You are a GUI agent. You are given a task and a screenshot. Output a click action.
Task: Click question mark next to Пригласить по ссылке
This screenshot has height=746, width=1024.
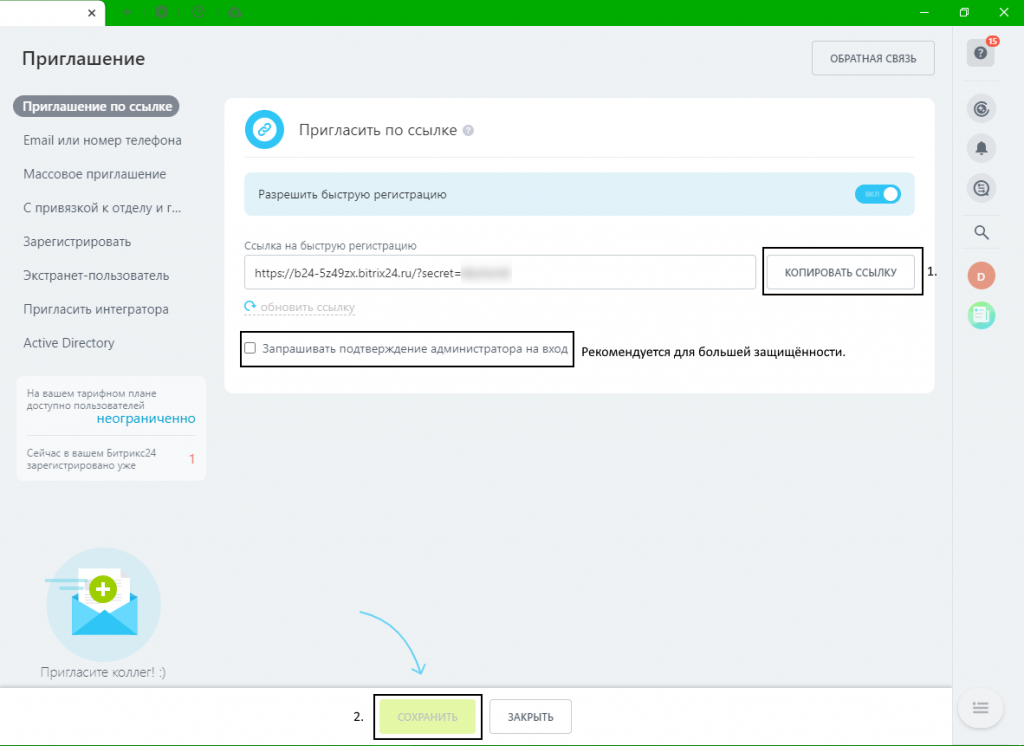(x=468, y=131)
